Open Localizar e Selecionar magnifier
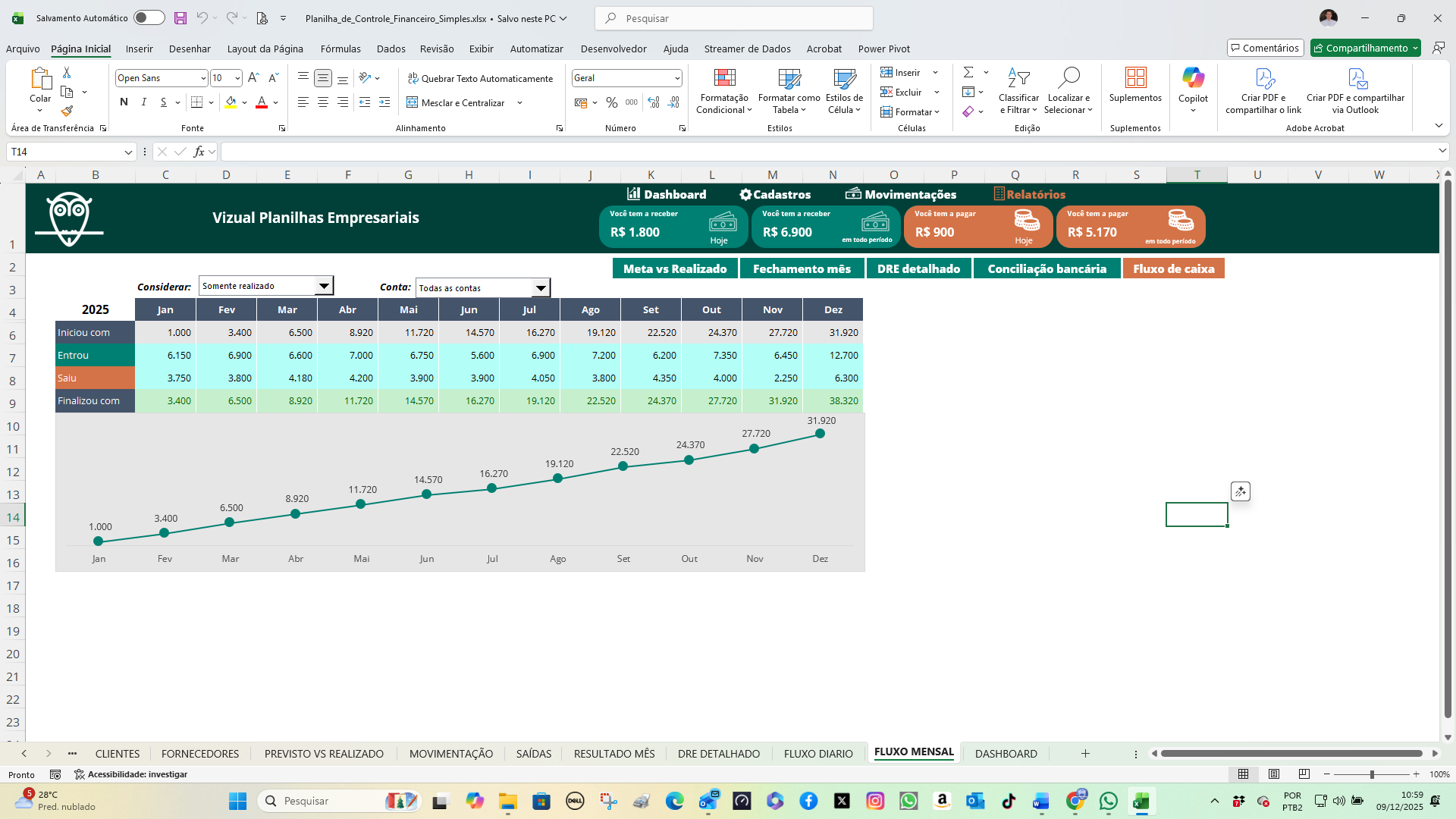Viewport: 1456px width, 819px height. point(1068,91)
